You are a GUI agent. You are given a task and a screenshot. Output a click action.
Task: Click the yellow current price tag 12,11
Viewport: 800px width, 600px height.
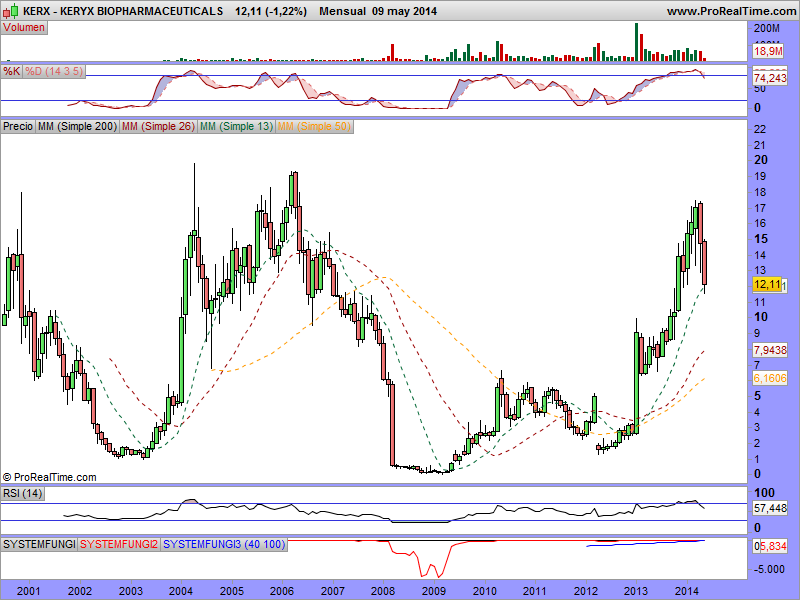tap(767, 284)
